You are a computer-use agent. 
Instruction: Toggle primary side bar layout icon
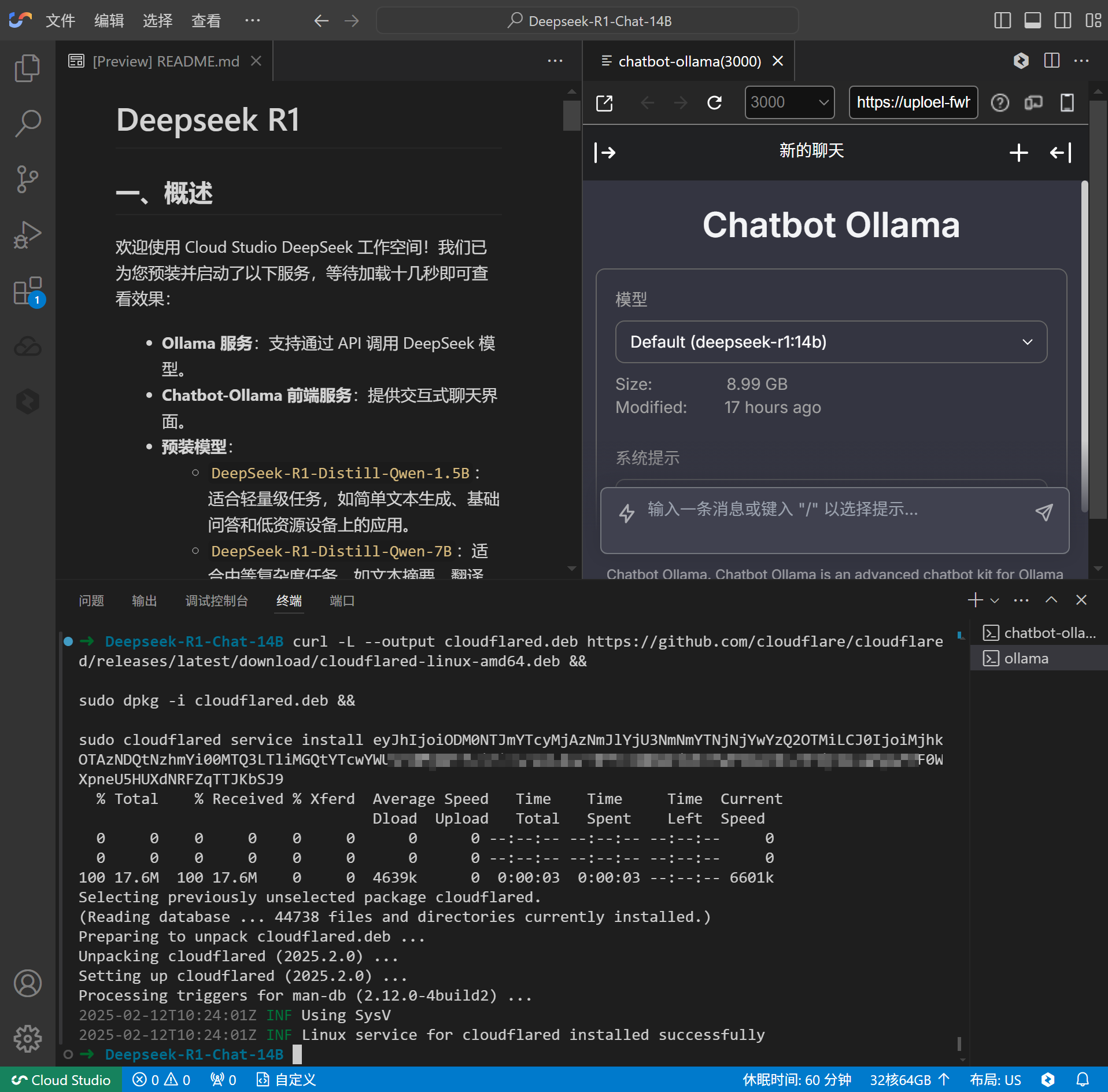(x=1002, y=21)
